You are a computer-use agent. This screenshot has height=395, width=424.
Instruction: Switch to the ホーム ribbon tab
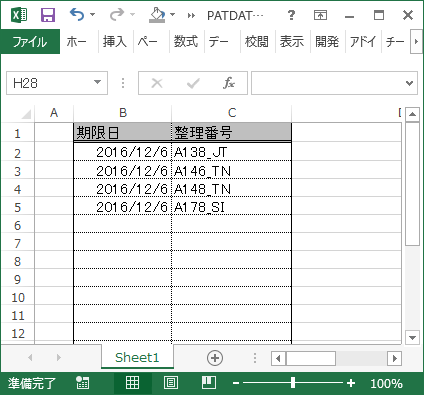76,42
